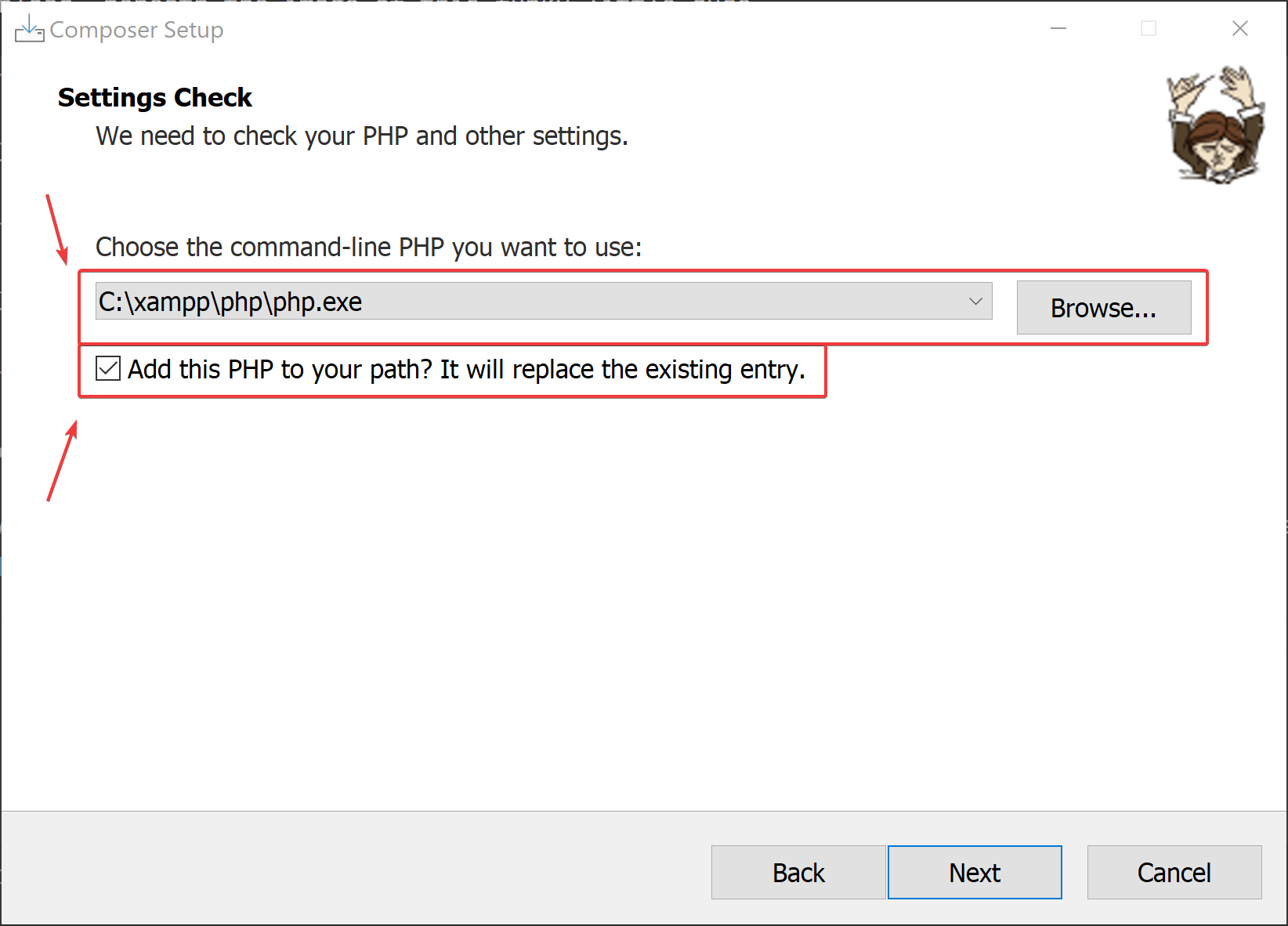Go to the Next setup step
The width and height of the screenshot is (1288, 926).
click(x=974, y=872)
